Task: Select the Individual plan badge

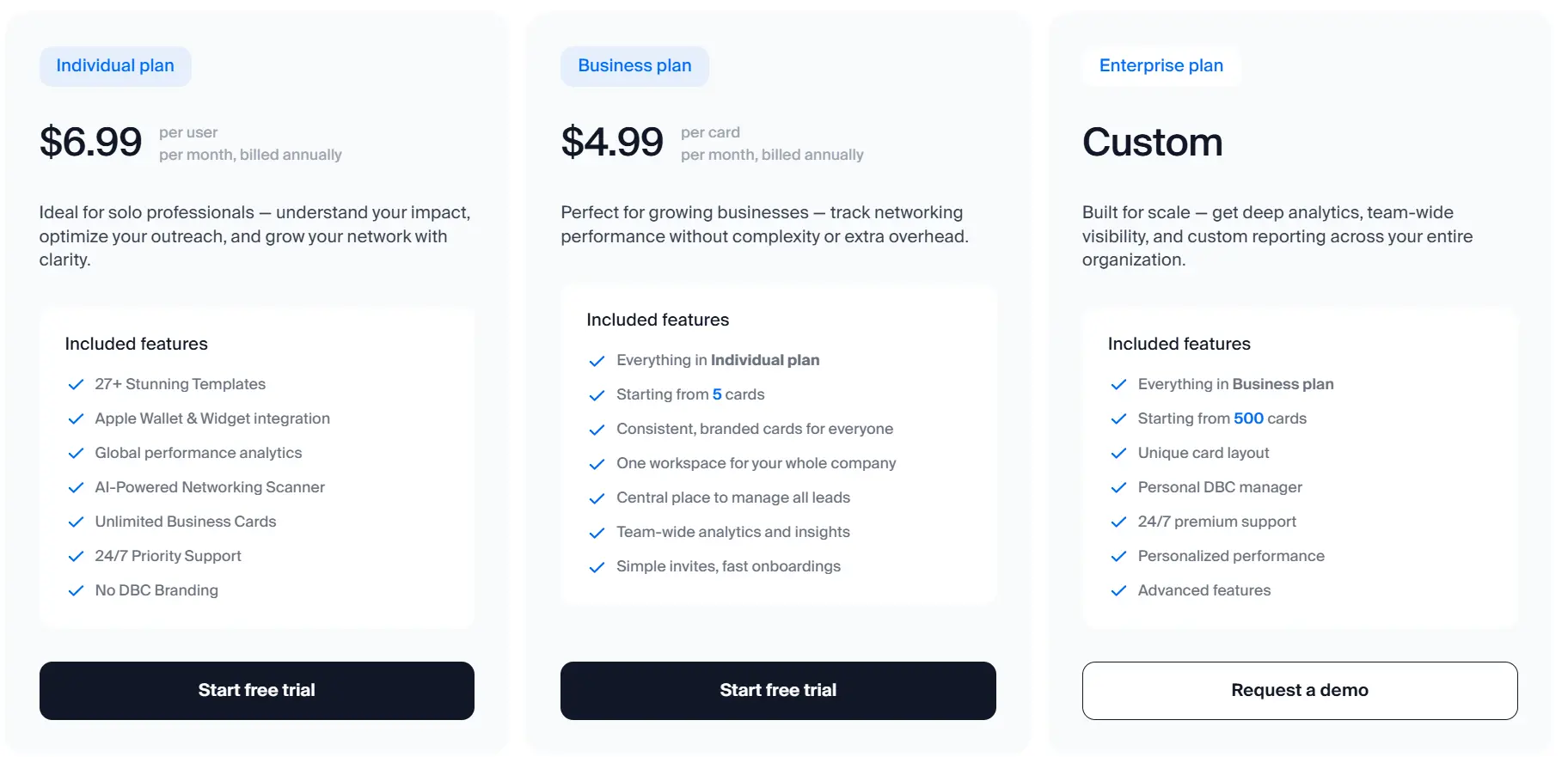Action: click(115, 65)
